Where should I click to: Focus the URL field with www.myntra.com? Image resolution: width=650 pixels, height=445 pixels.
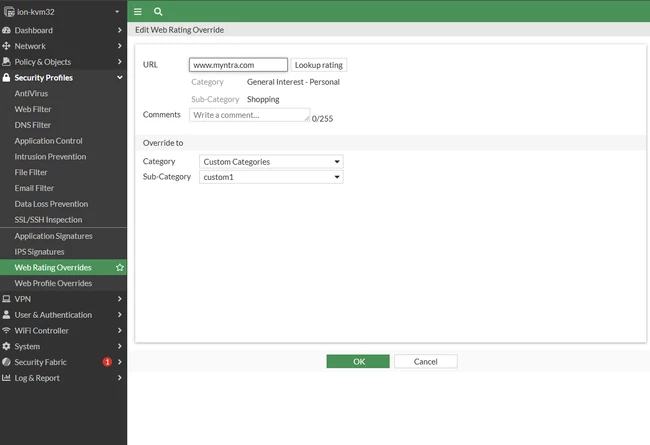tap(238, 65)
